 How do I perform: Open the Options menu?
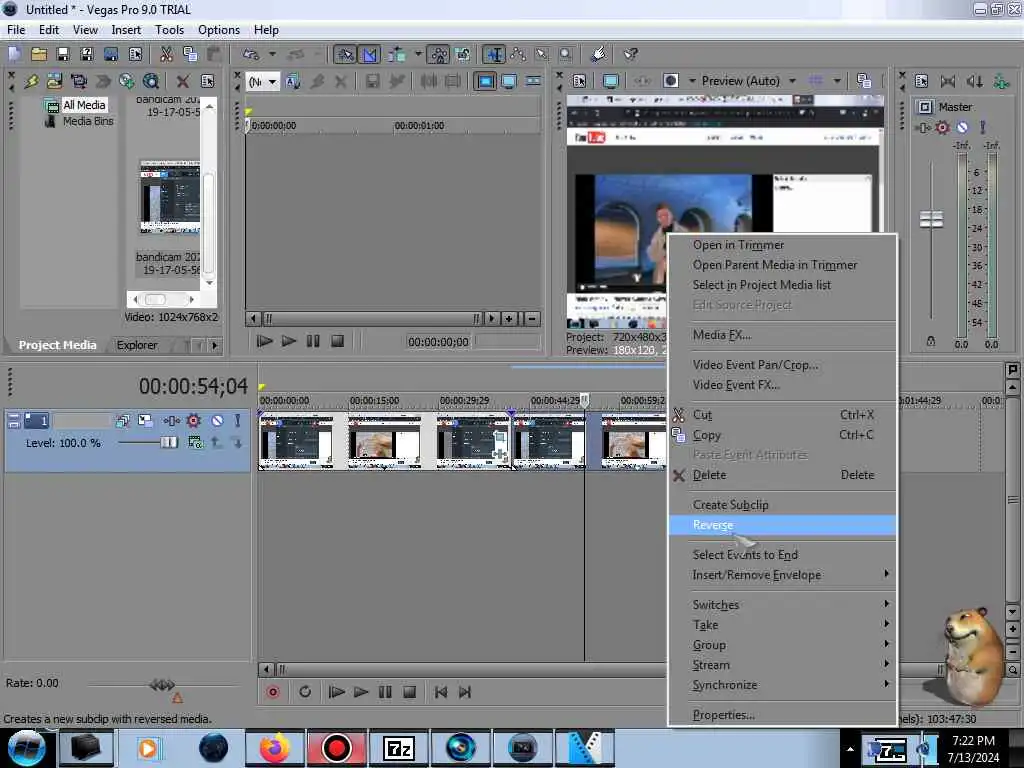click(x=219, y=30)
